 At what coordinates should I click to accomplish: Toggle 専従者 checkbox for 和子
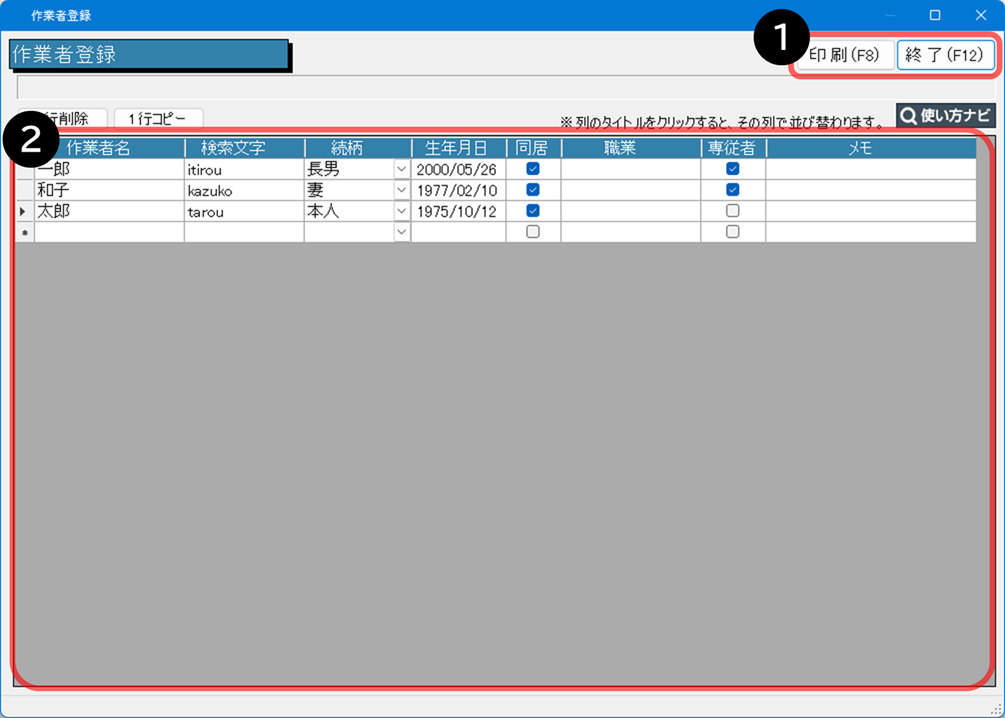733,190
